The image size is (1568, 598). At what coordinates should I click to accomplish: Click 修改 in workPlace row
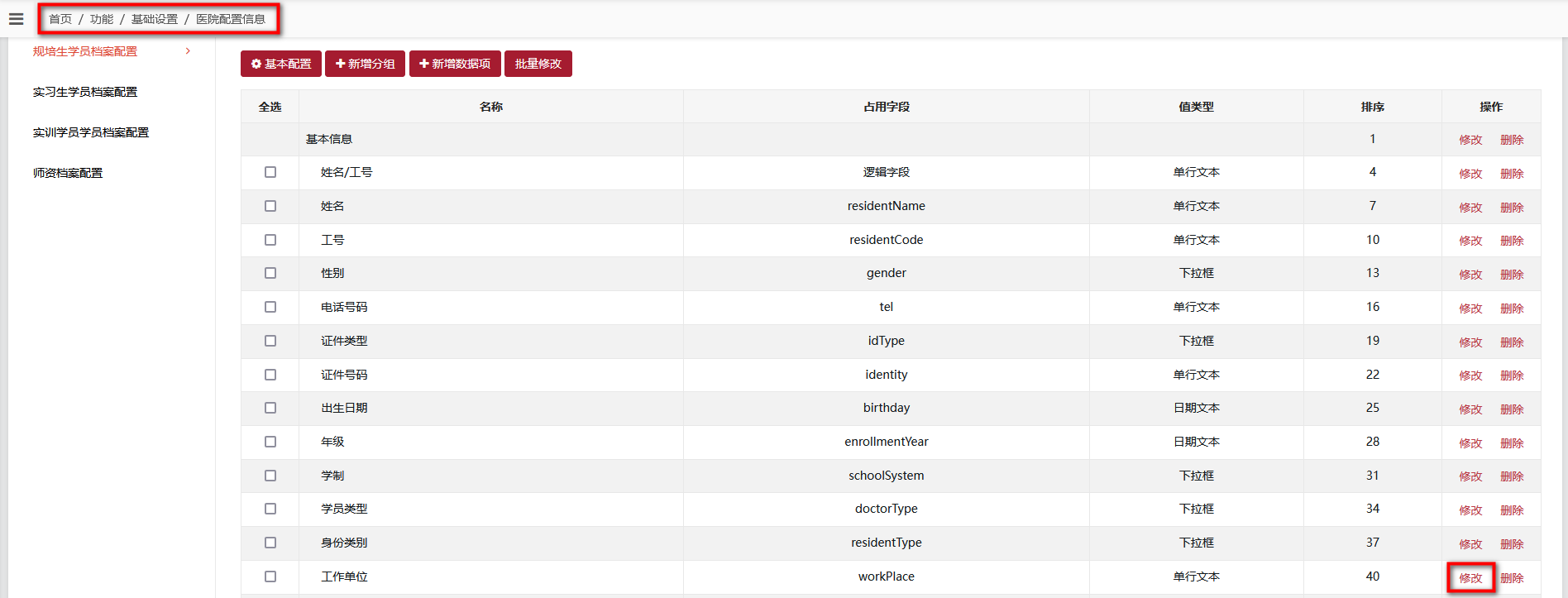tap(1470, 578)
